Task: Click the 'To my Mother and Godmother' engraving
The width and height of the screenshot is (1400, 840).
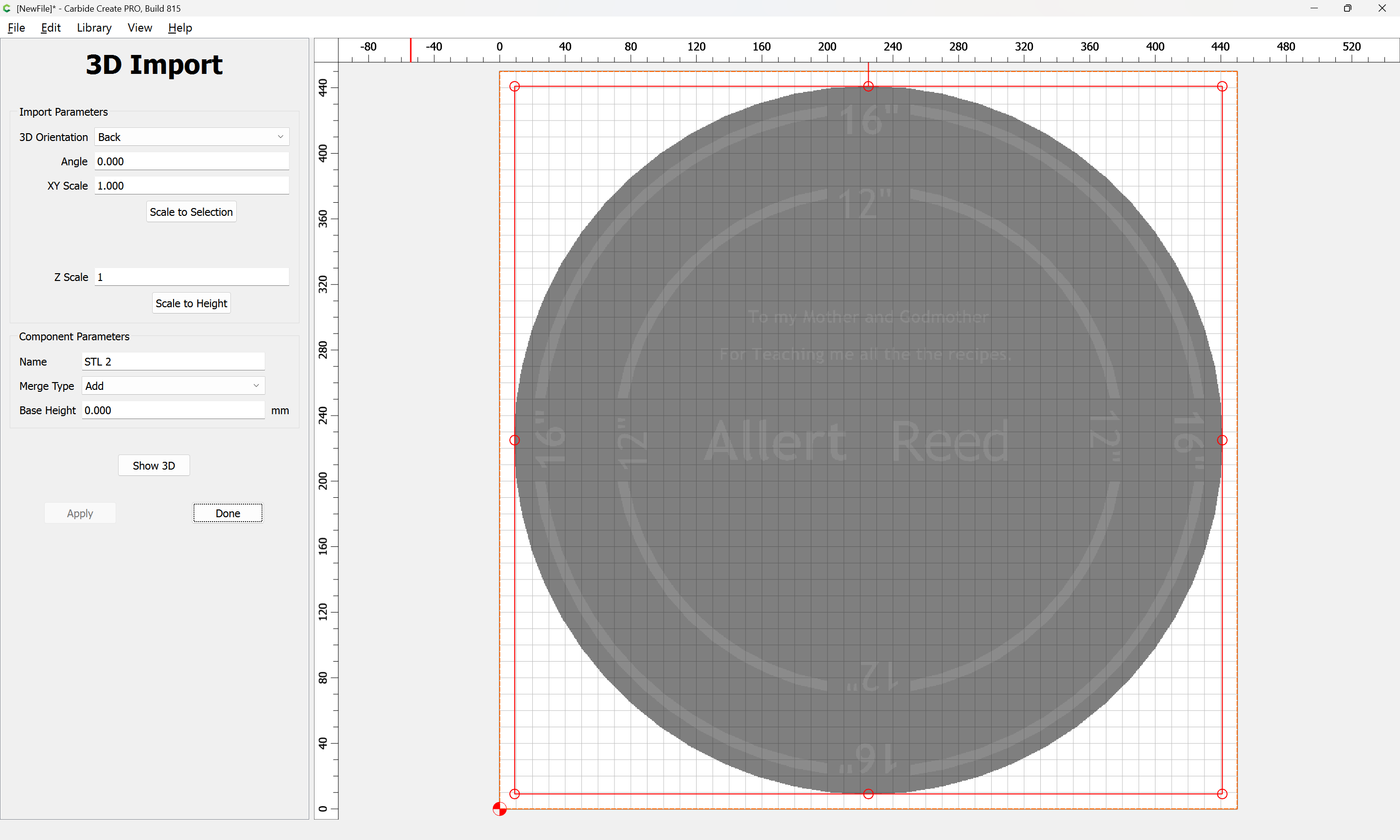Action: (868, 317)
